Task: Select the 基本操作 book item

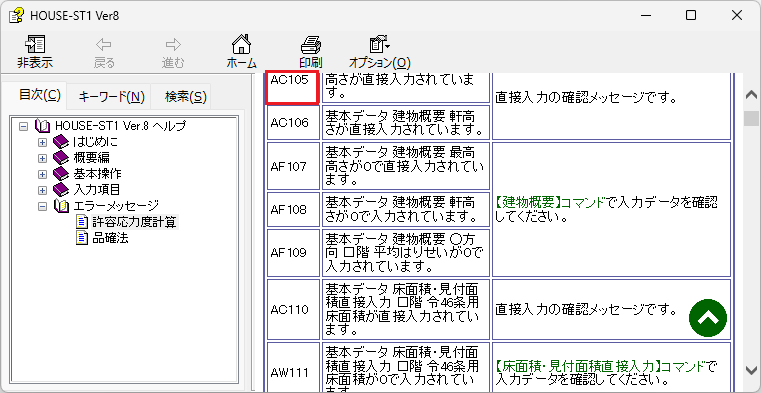Action: [x=97, y=174]
